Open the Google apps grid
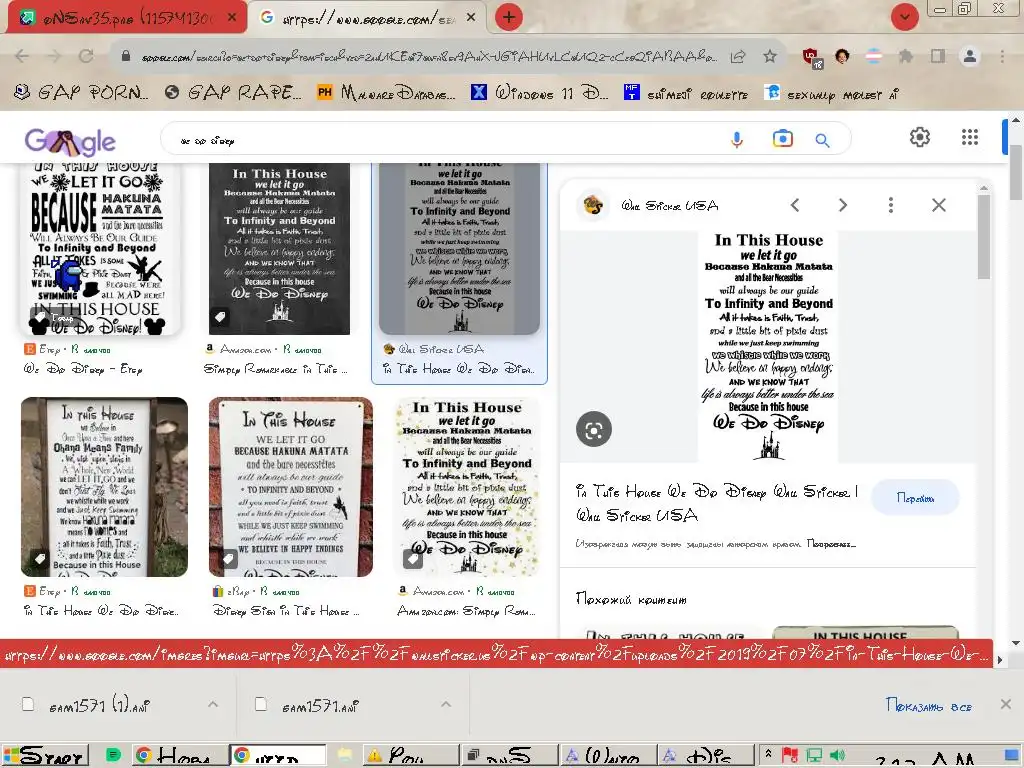 tap(970, 137)
